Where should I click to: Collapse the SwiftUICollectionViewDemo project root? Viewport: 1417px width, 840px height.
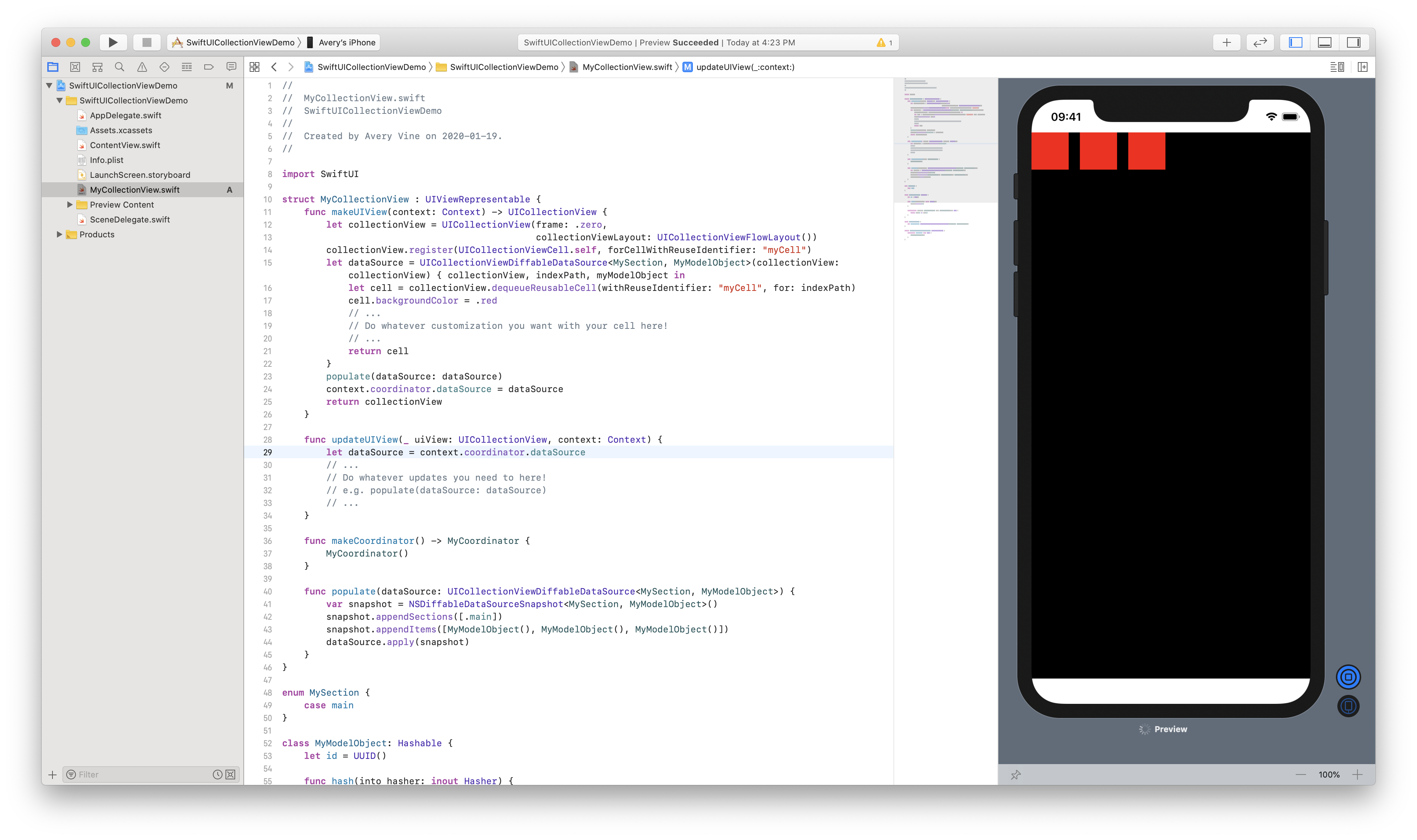click(x=49, y=86)
